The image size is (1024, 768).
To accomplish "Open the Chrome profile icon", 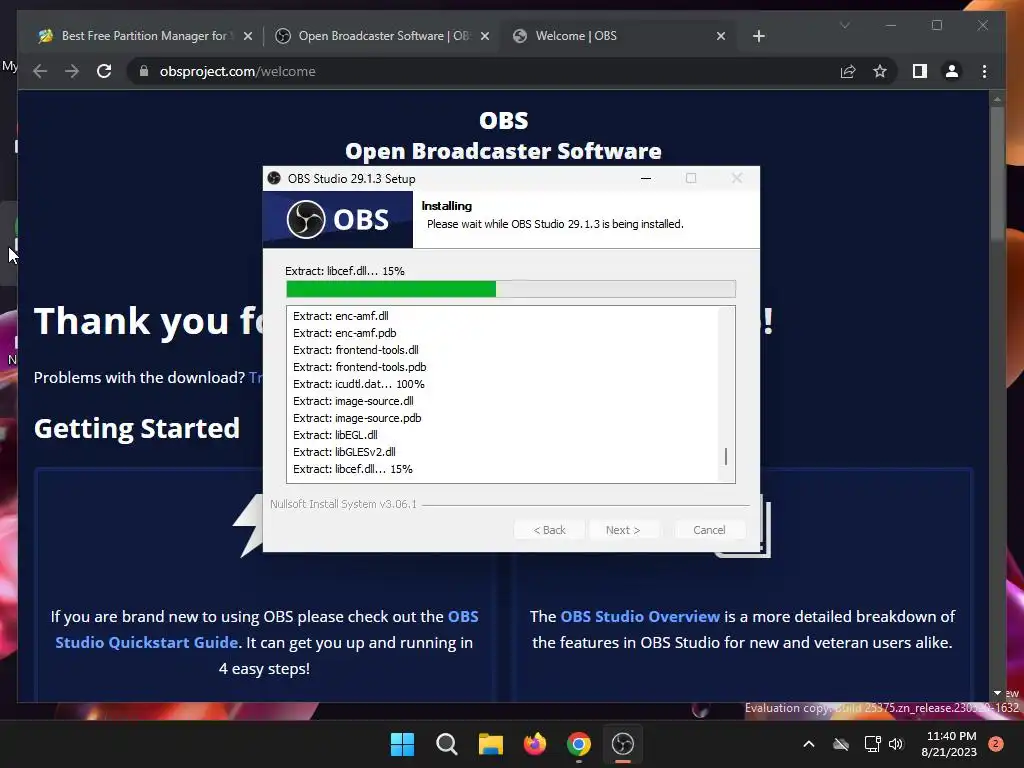I will (x=952, y=71).
